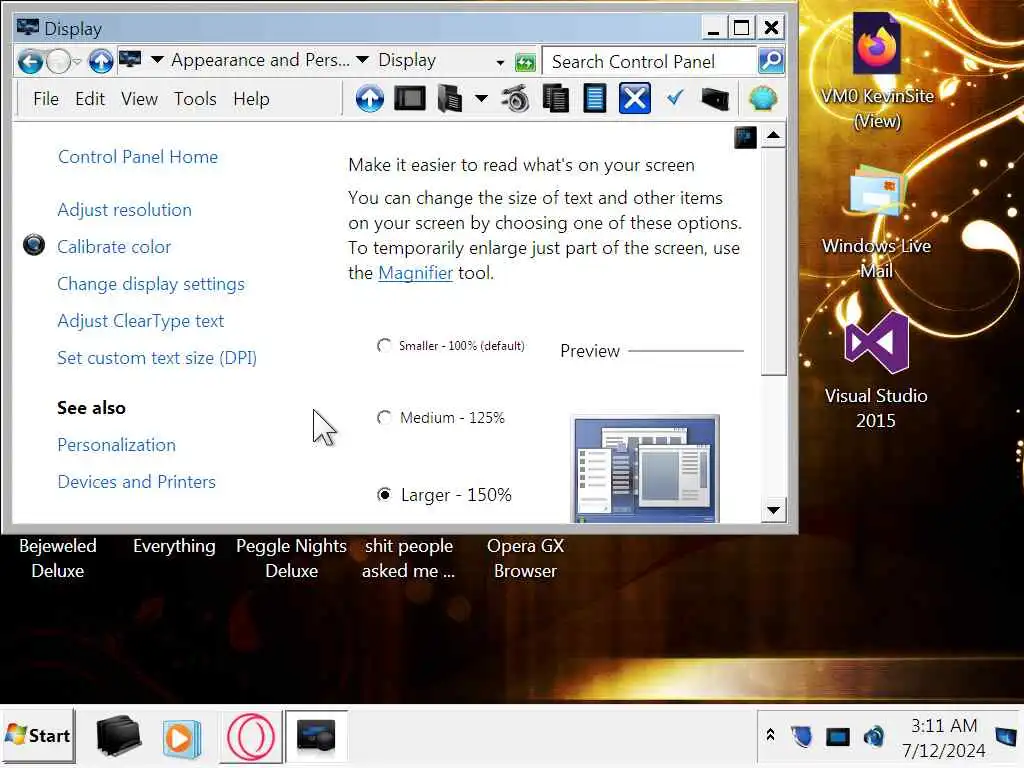
Task: Open the folder tree toolbar dropdown arrow
Action: pos(481,99)
